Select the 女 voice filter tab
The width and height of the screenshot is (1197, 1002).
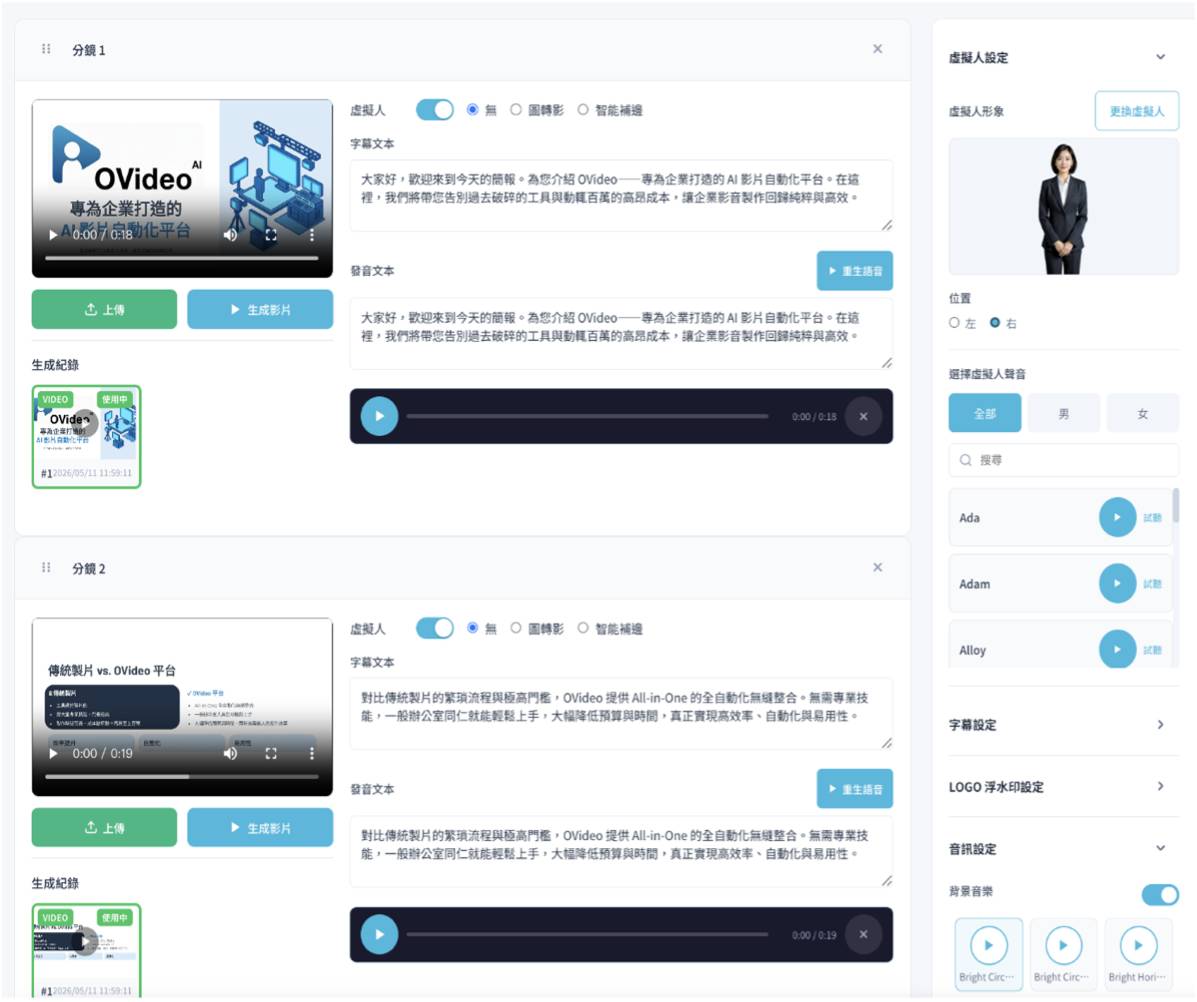pyautogui.click(x=1143, y=414)
